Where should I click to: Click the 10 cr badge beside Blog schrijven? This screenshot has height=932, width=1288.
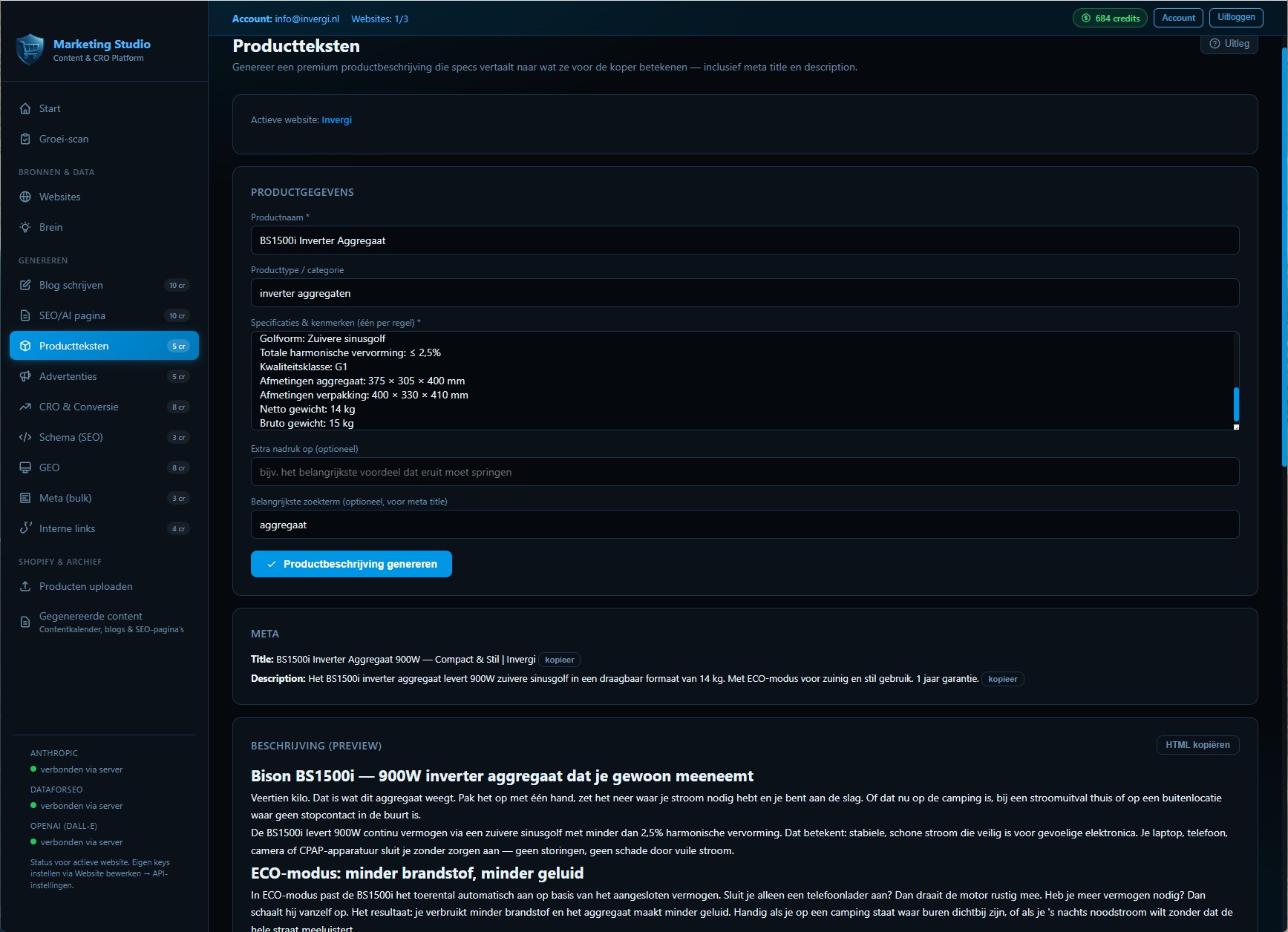click(177, 285)
